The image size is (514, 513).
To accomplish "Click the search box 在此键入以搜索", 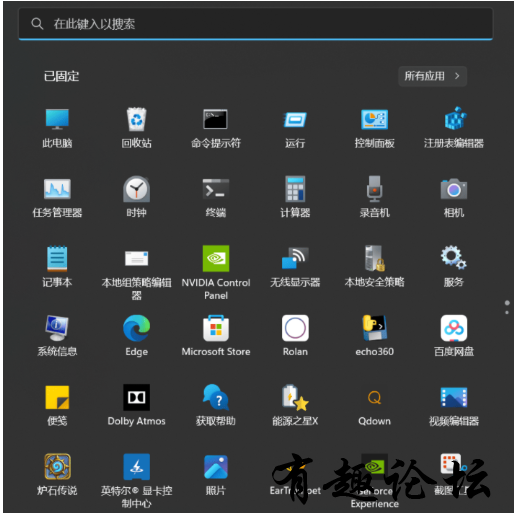I will pos(256,24).
